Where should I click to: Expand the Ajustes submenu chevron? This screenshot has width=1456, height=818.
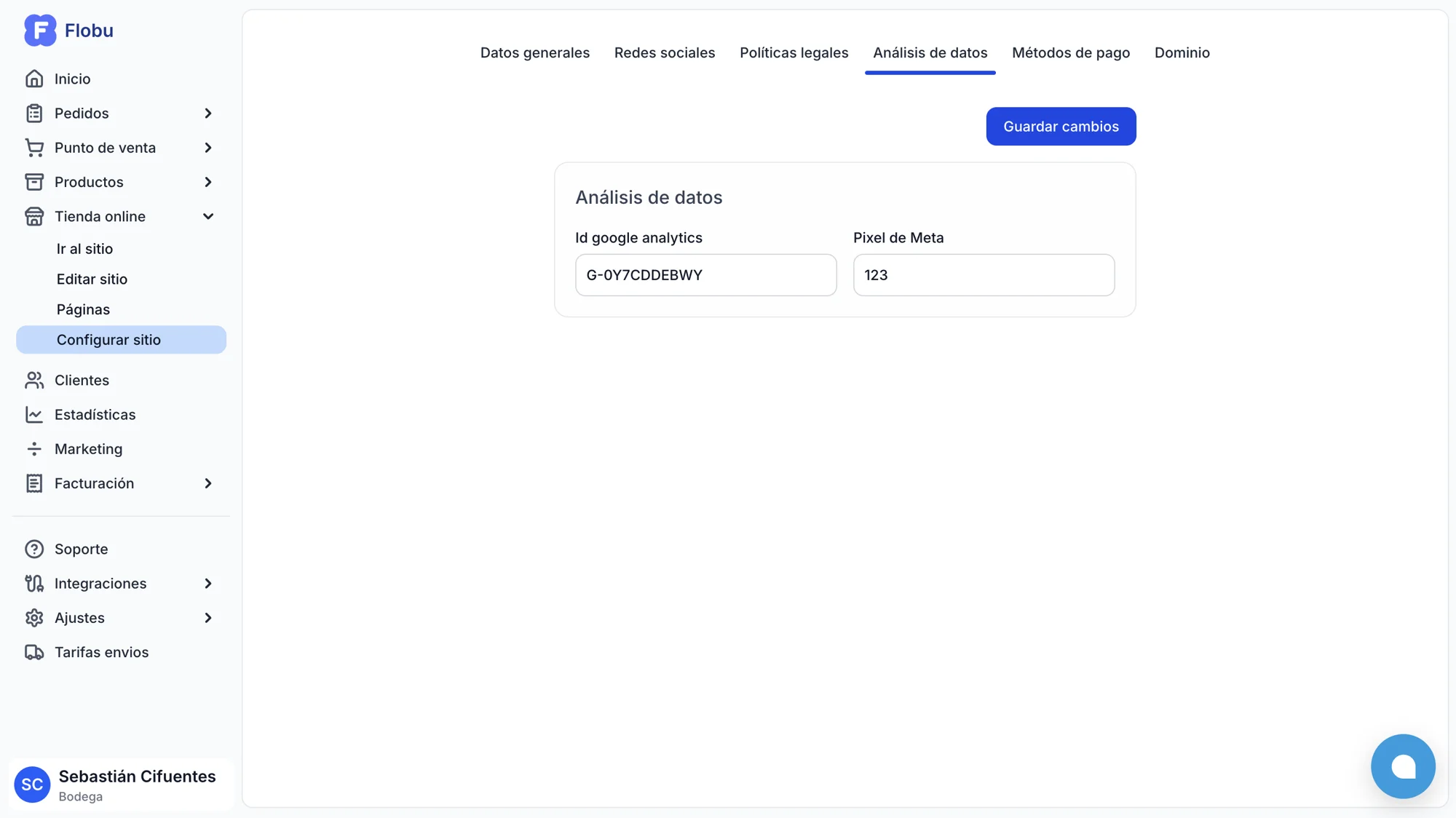point(208,618)
